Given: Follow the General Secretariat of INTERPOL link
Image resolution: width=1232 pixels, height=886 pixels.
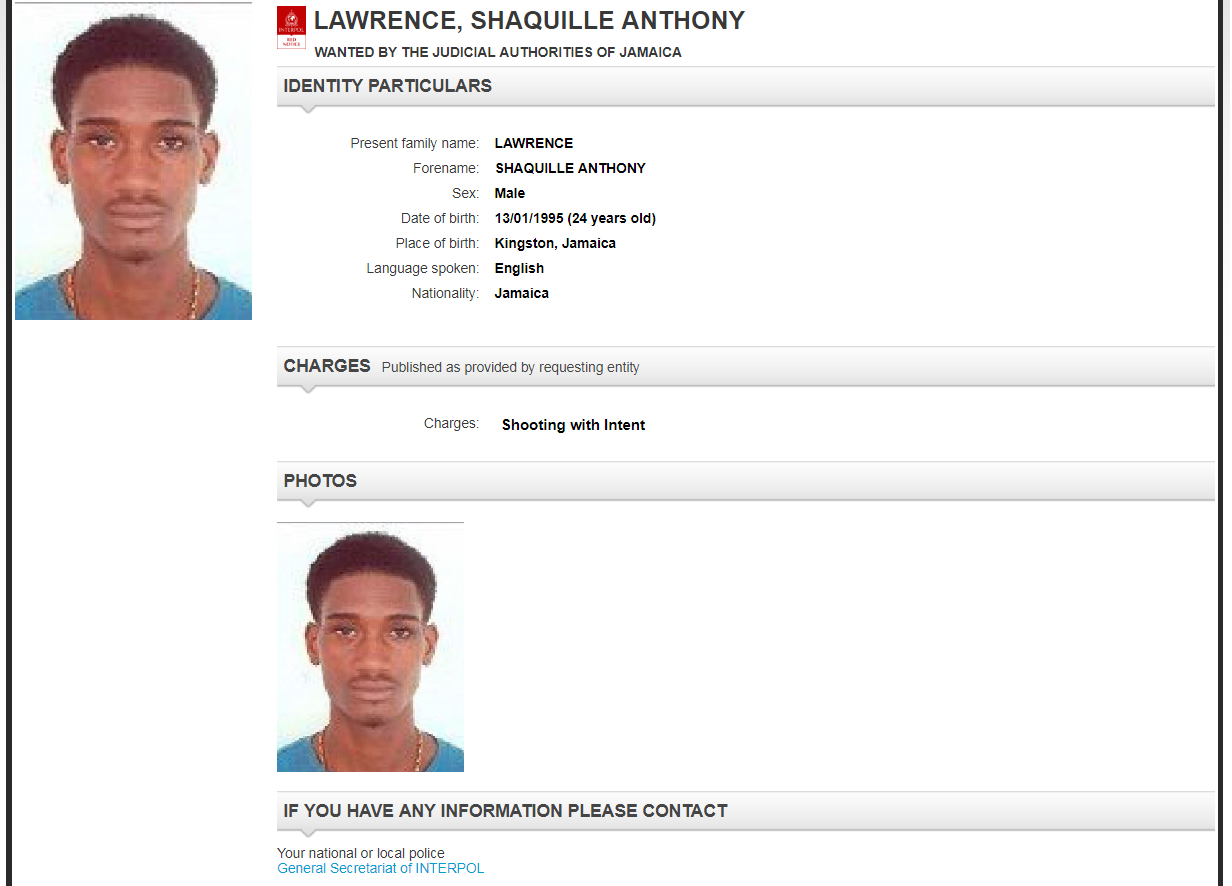Looking at the screenshot, I should tap(380, 868).
